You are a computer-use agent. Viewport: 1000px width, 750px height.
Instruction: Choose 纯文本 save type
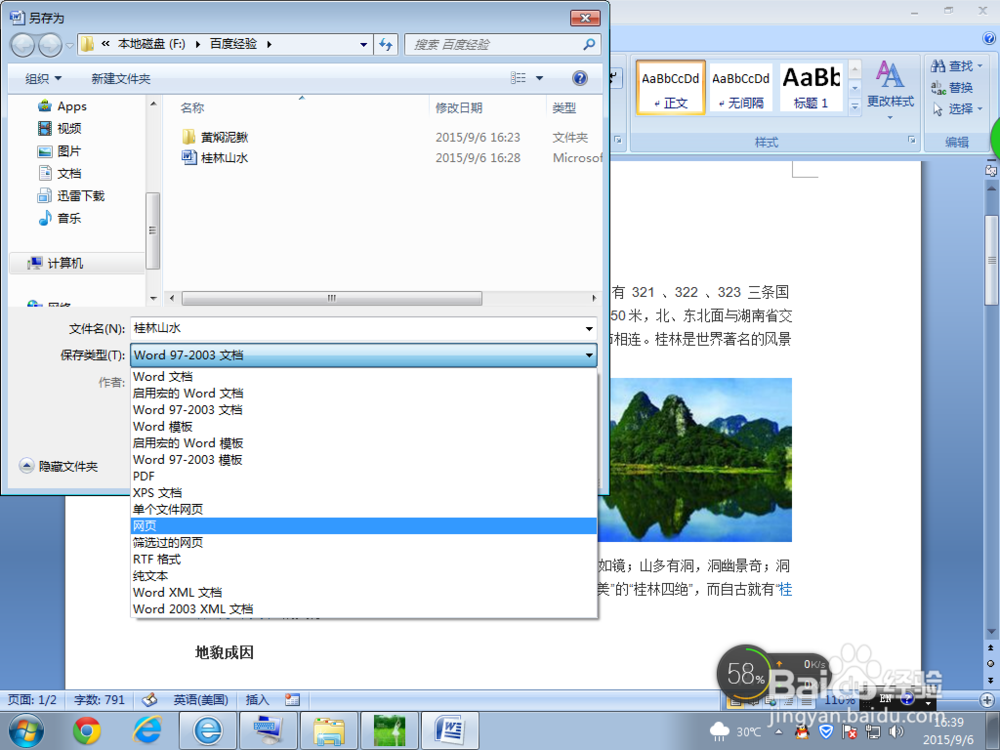(364, 575)
